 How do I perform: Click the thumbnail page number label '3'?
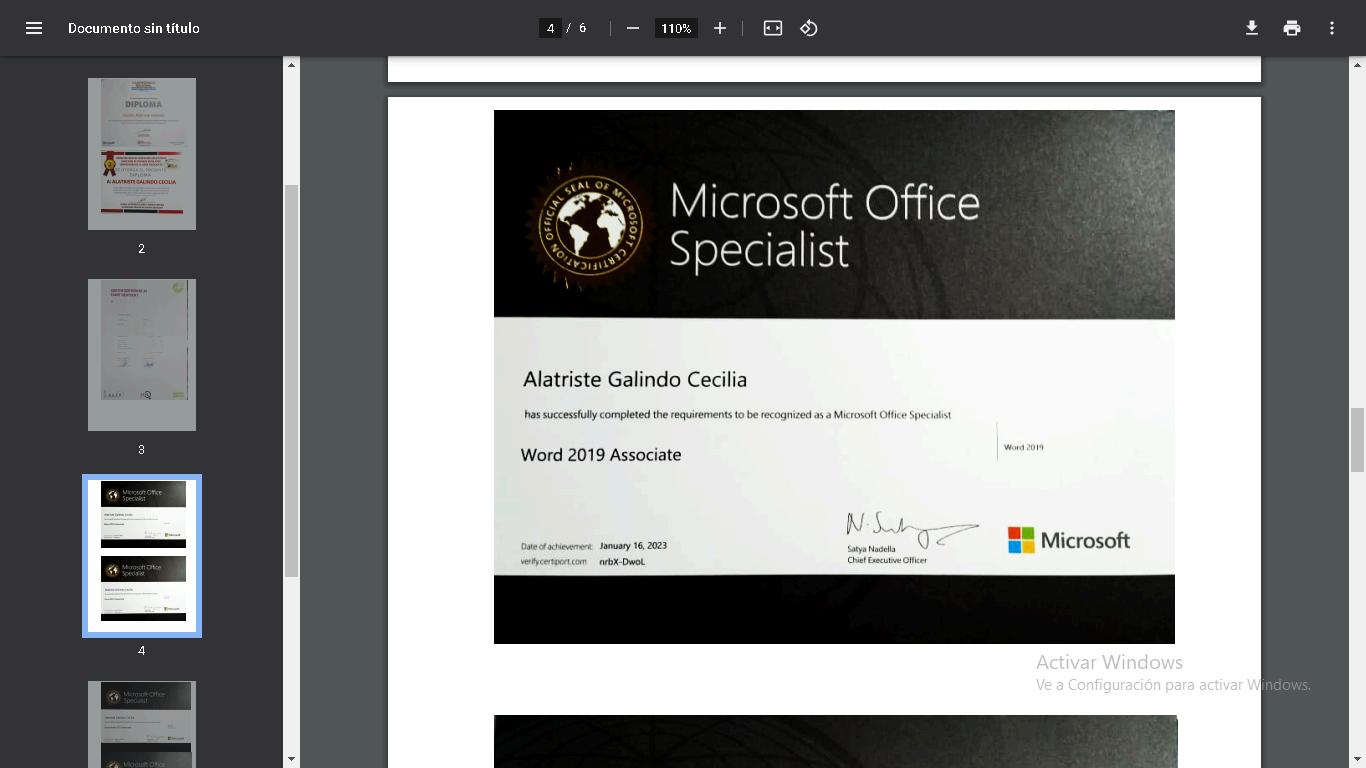(x=141, y=450)
